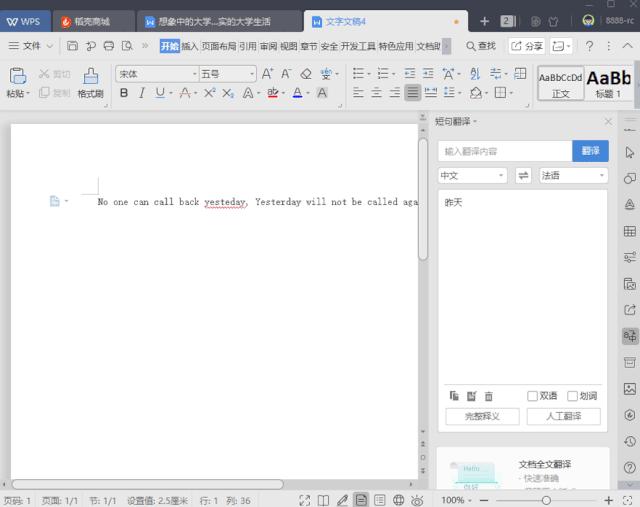The width and height of the screenshot is (640, 507).
Task: Click the 查找 search button
Action: click(481, 46)
